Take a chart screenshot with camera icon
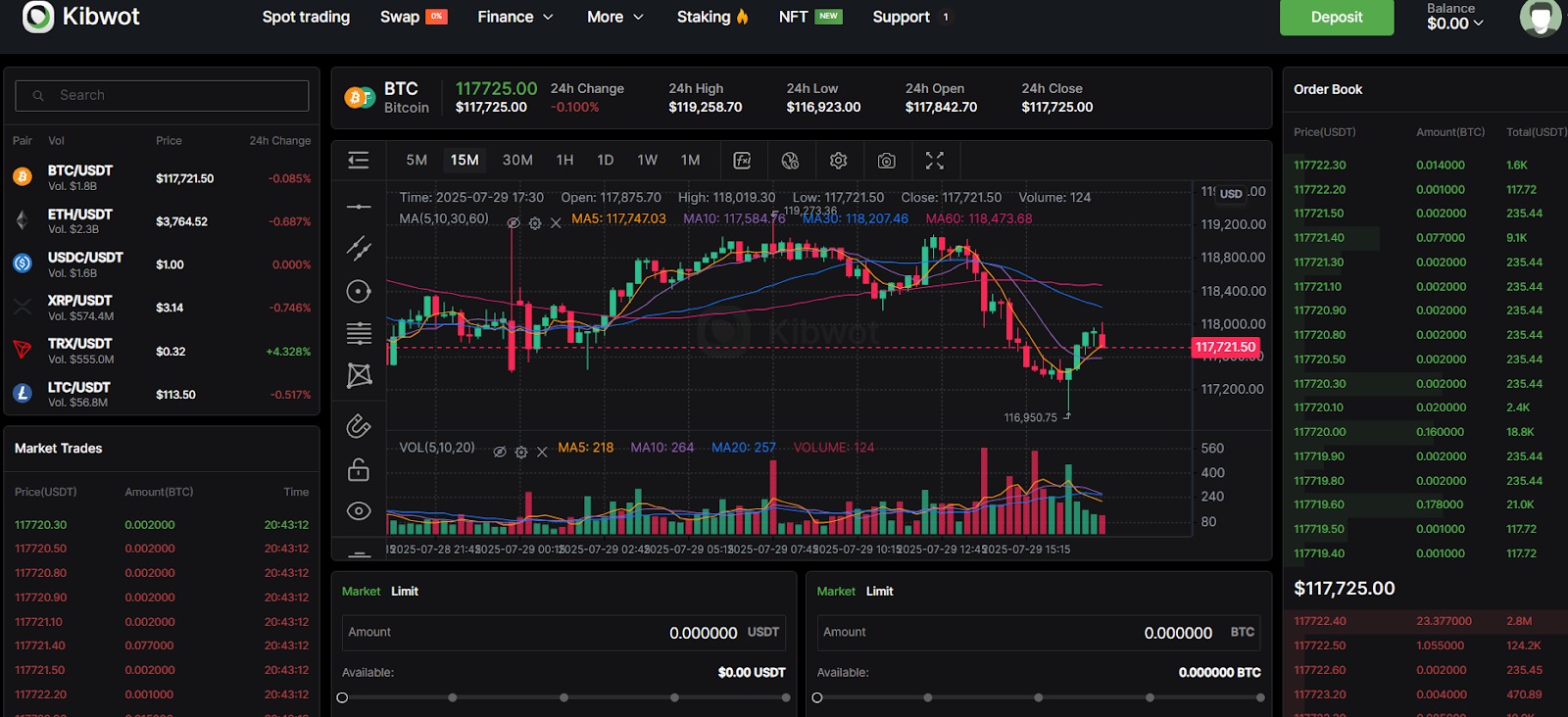 [x=886, y=161]
